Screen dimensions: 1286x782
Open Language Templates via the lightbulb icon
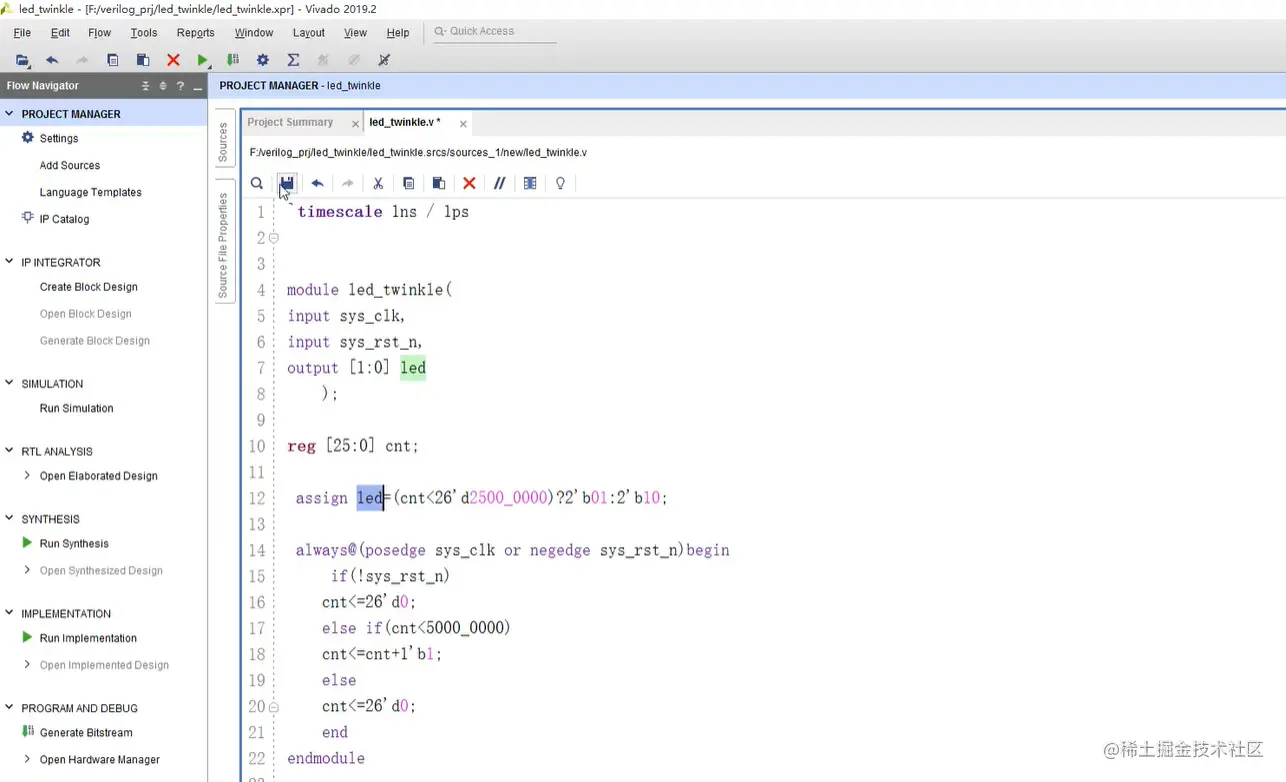pyautogui.click(x=560, y=183)
